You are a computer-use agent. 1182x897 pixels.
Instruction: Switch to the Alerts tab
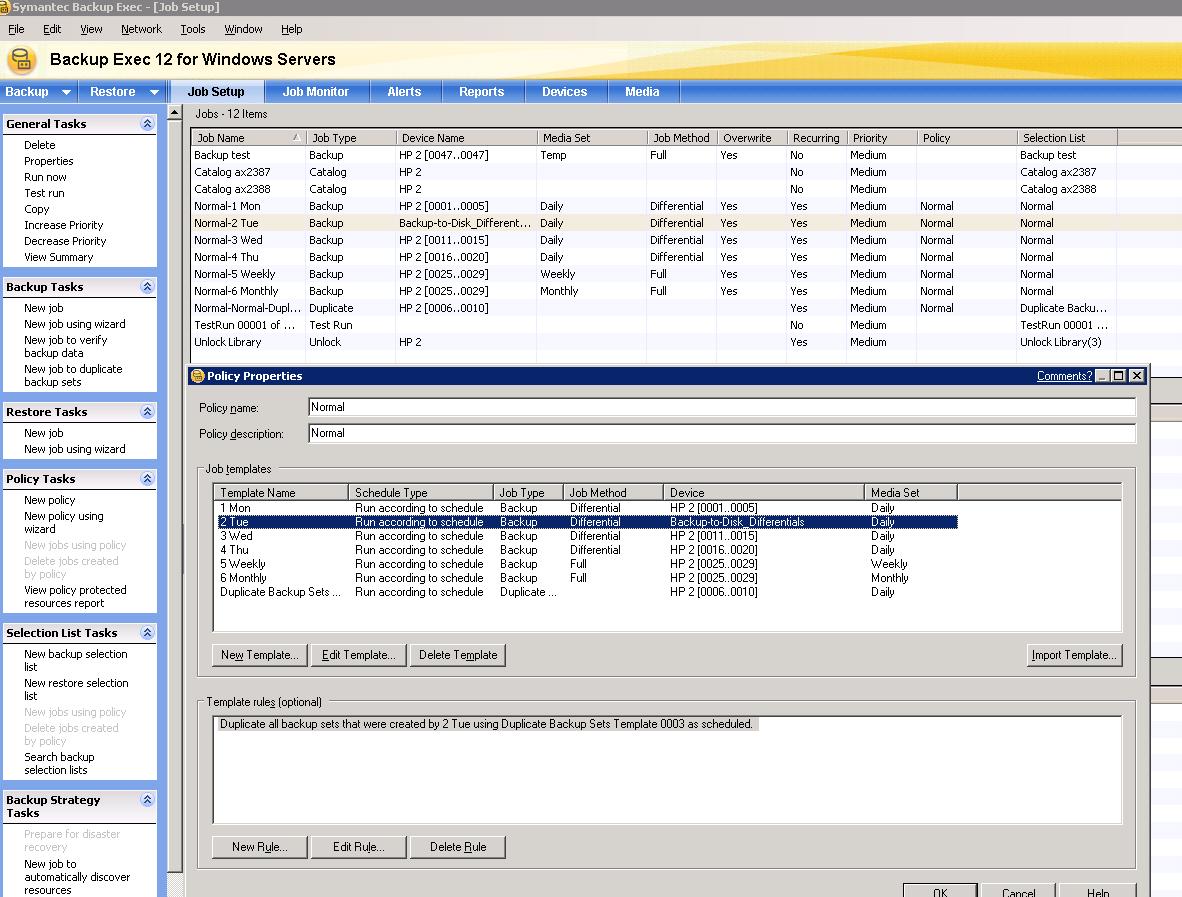[x=404, y=92]
